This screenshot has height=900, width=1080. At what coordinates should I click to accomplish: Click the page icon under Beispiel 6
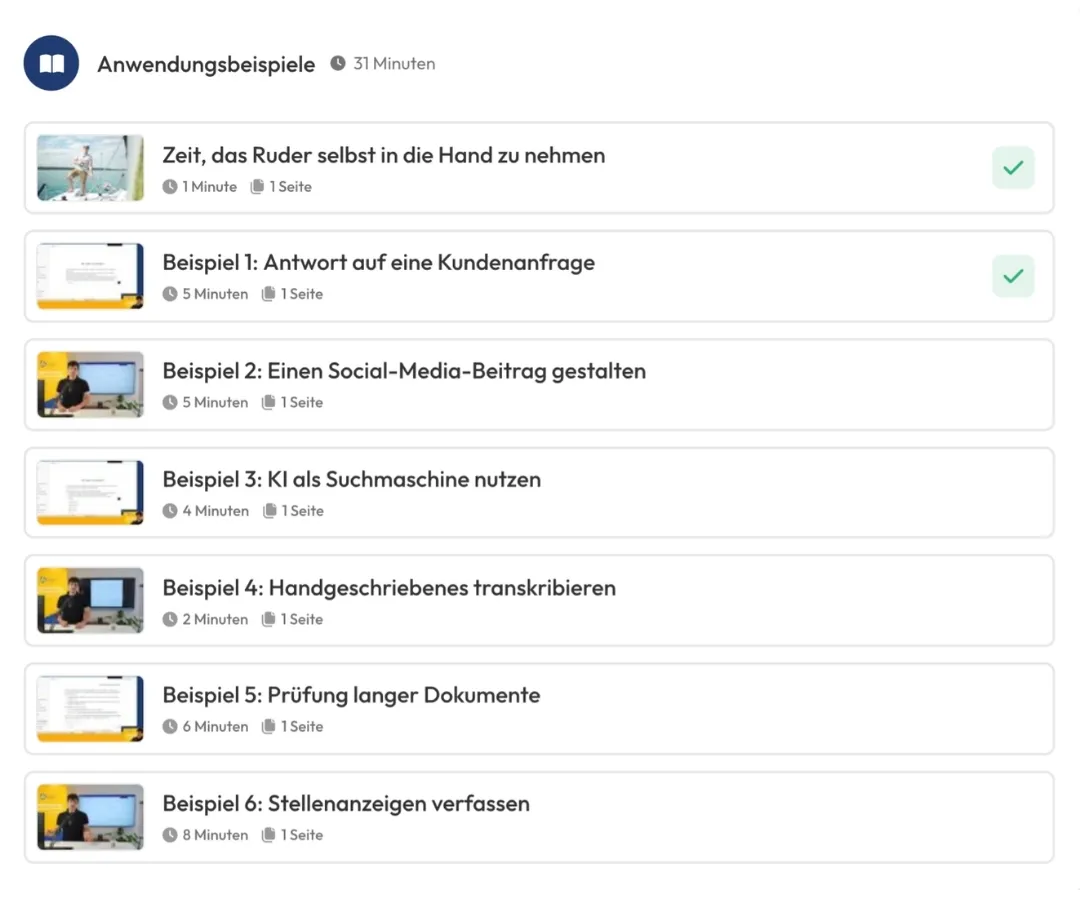click(x=268, y=835)
